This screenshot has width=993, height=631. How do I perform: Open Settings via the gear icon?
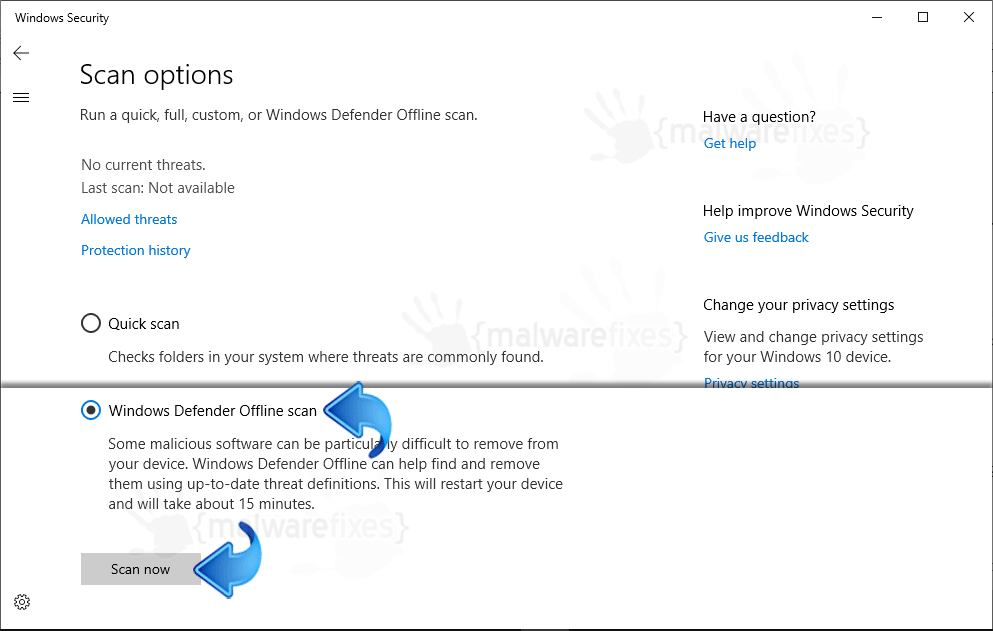point(22,602)
